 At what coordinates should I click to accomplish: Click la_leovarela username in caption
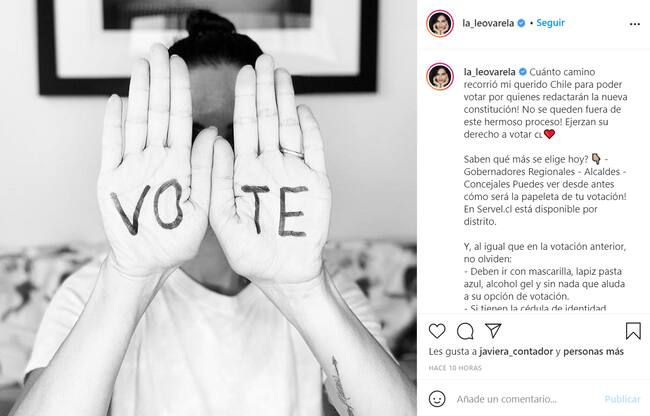pyautogui.click(x=490, y=72)
